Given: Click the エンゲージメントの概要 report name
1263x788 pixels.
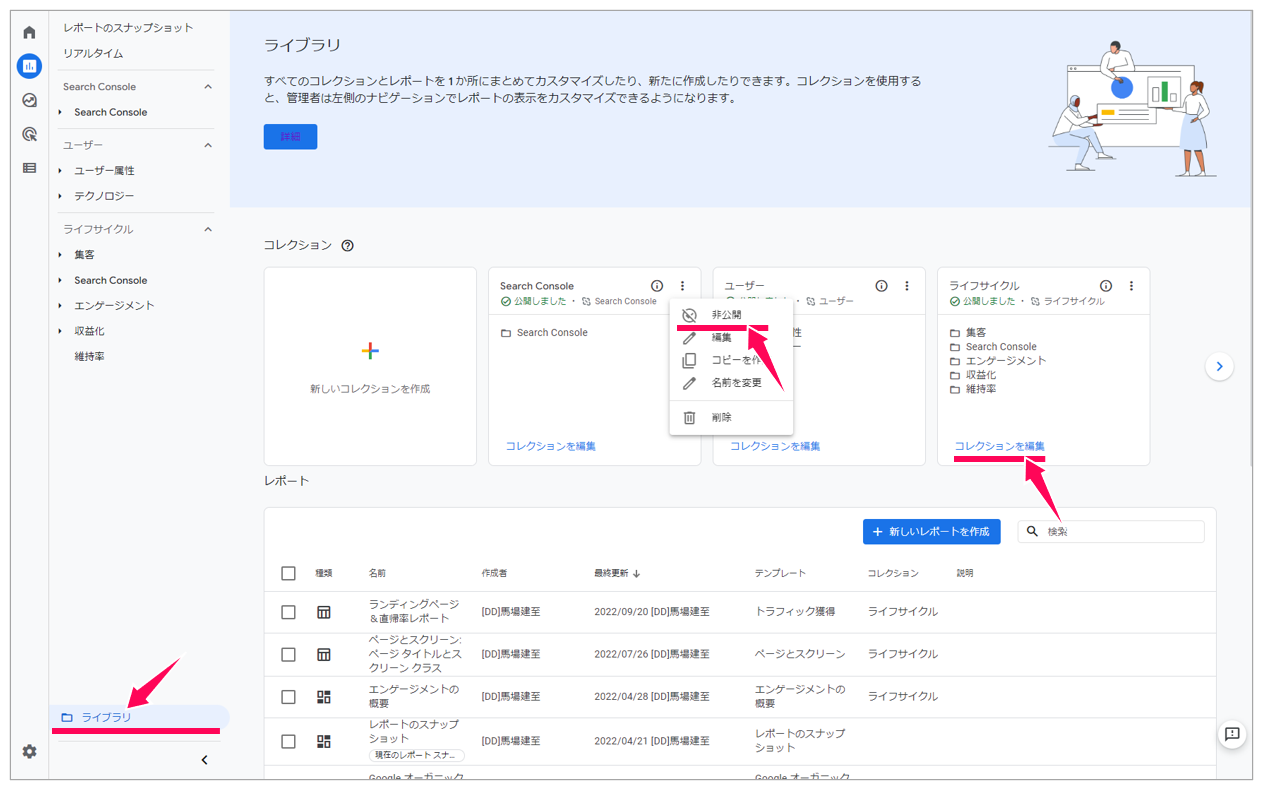Looking at the screenshot, I should click(x=414, y=696).
